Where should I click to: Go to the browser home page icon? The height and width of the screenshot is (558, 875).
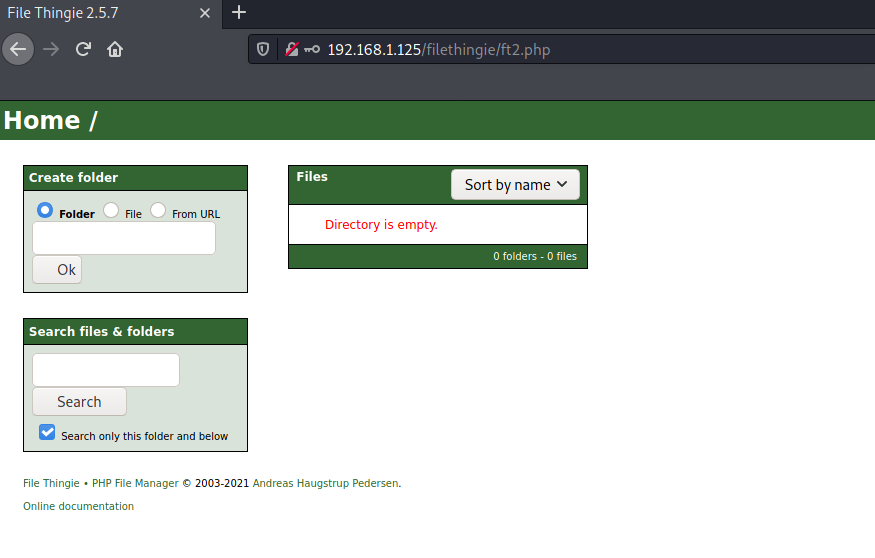(115, 49)
